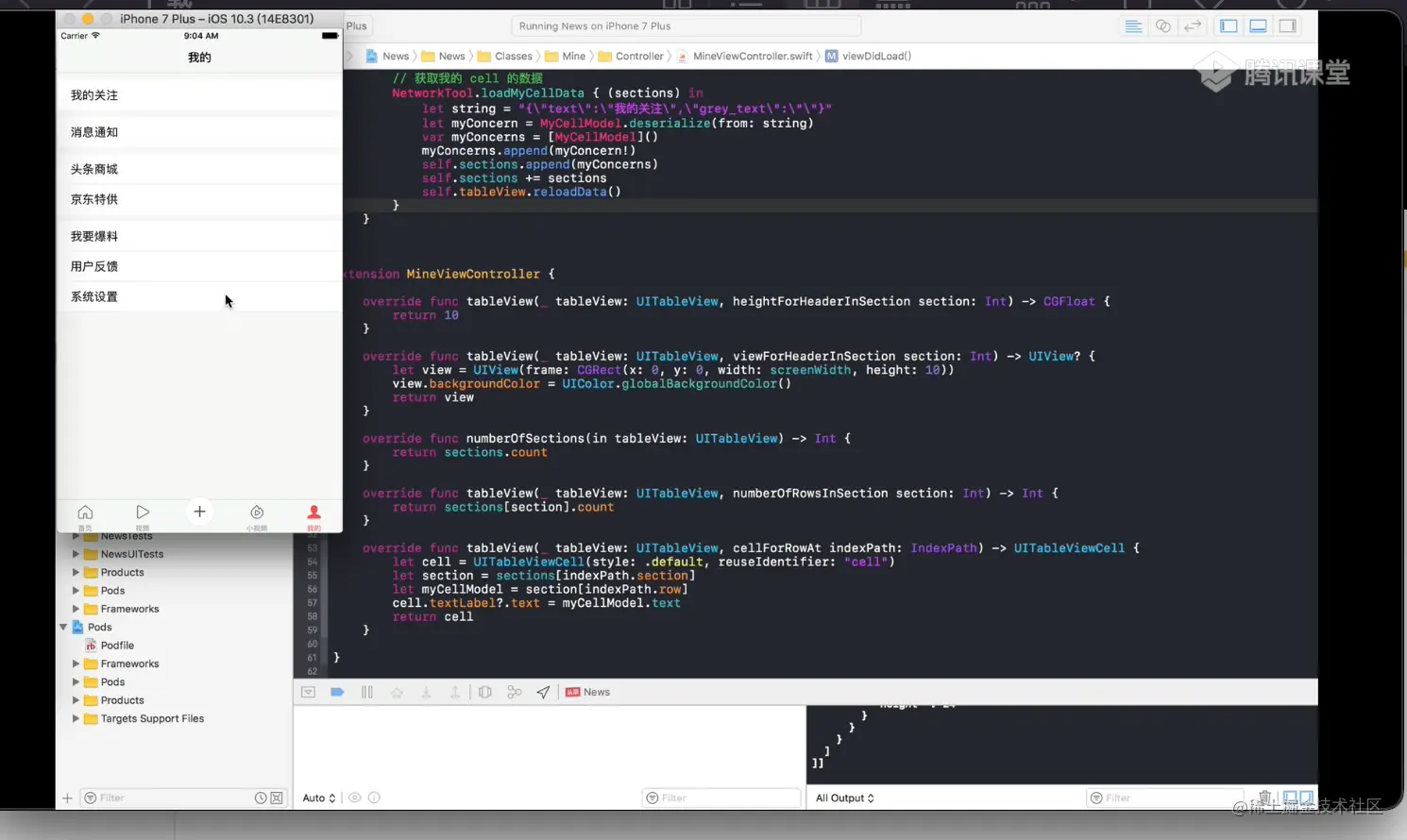Open the All Output console dropdown
This screenshot has width=1407, height=840.
coord(845,798)
